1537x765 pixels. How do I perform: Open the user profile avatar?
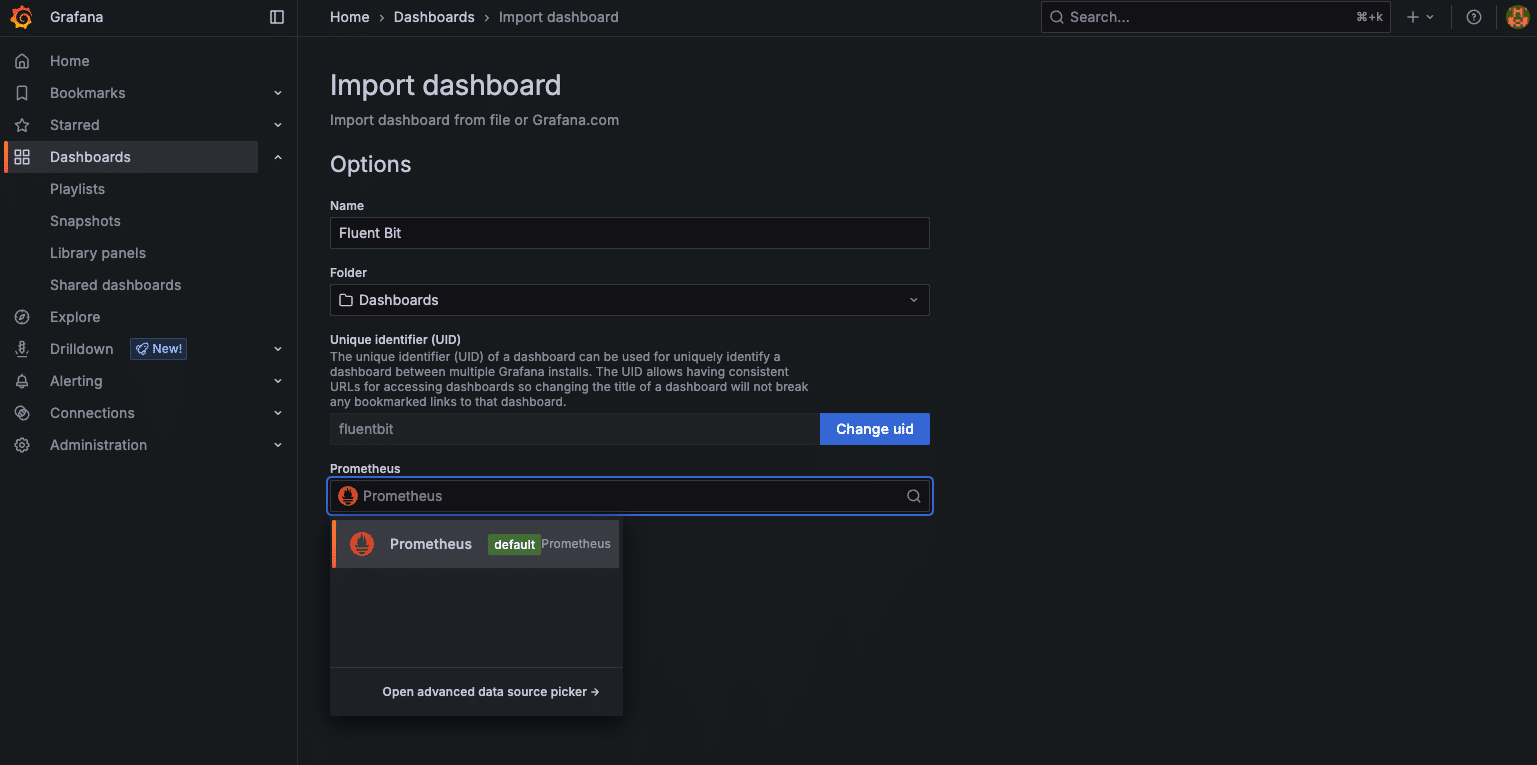click(x=1517, y=17)
